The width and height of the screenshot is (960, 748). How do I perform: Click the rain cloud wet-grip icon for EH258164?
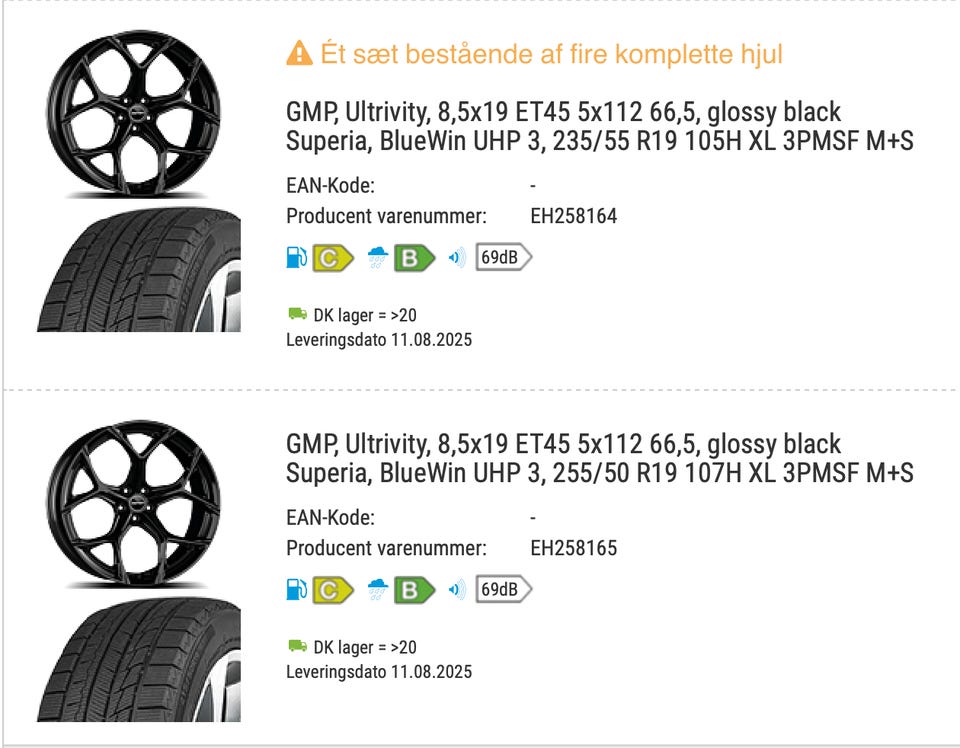[377, 258]
